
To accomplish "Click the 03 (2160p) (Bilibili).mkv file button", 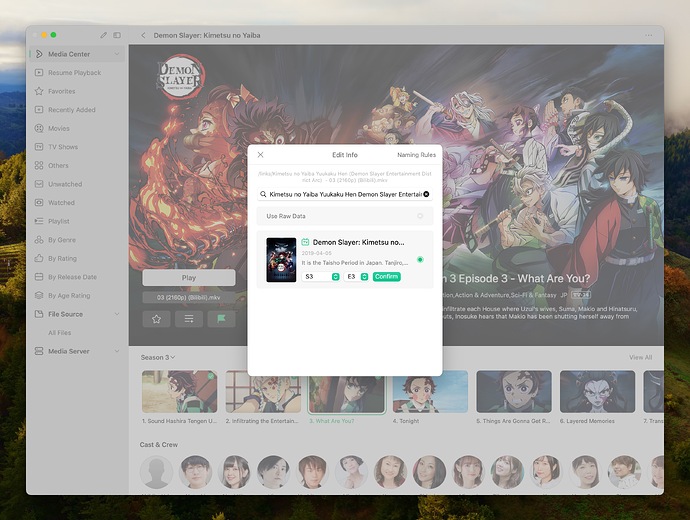I will [189, 297].
